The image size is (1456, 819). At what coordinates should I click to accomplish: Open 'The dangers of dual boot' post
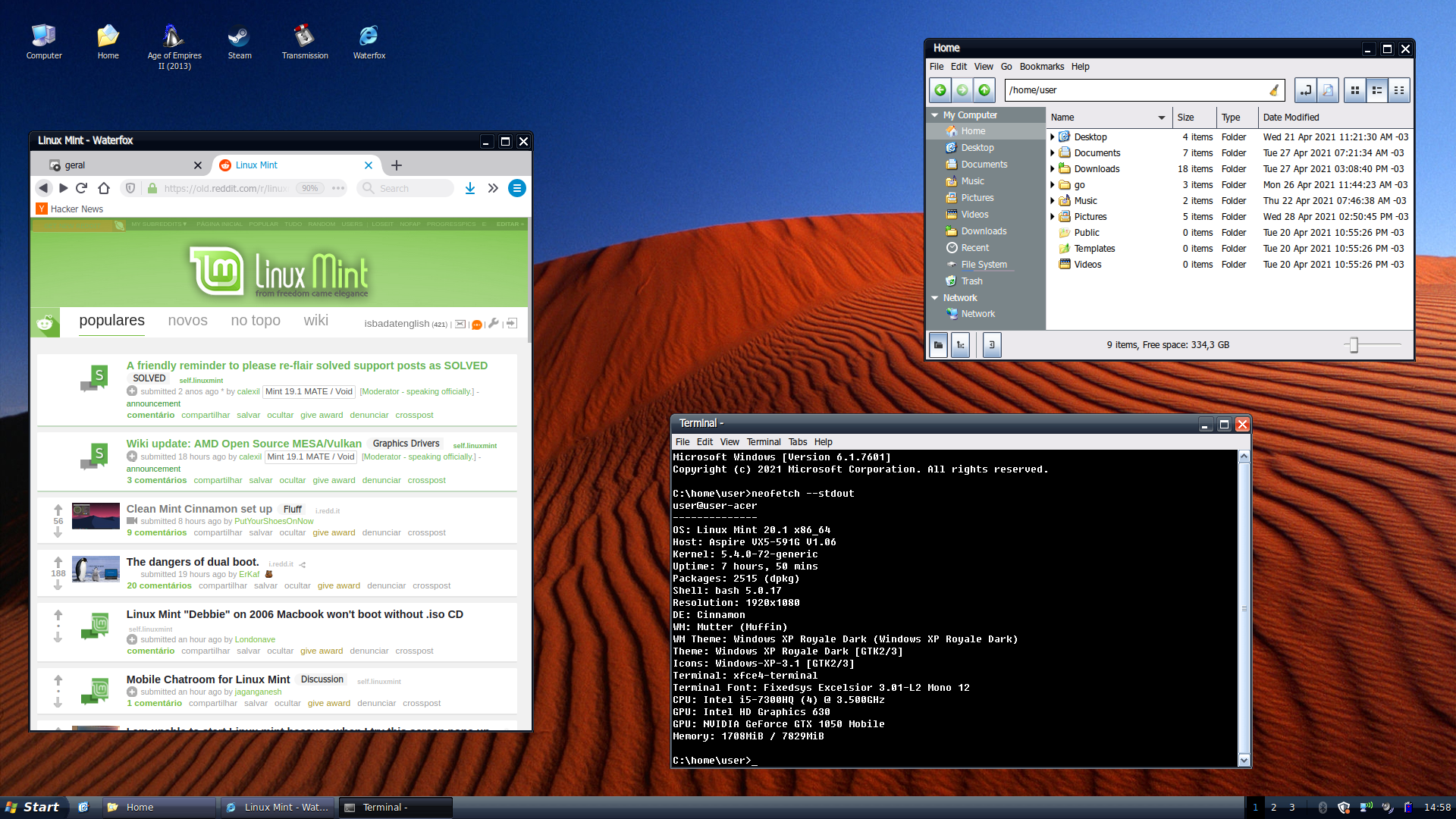coord(193,562)
